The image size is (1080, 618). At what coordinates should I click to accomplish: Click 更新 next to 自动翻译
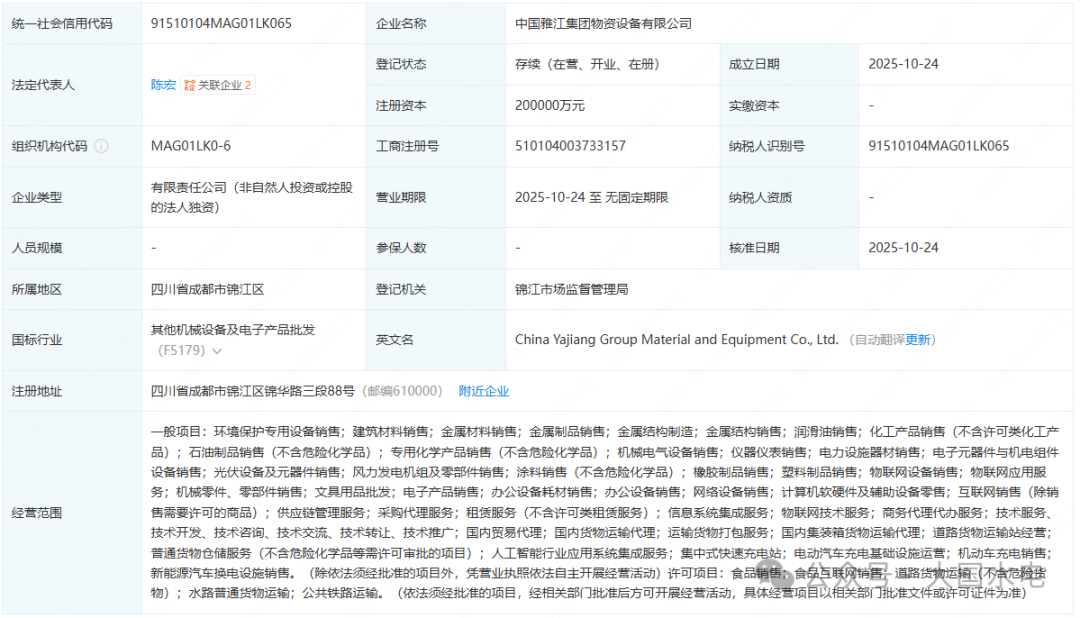919,340
